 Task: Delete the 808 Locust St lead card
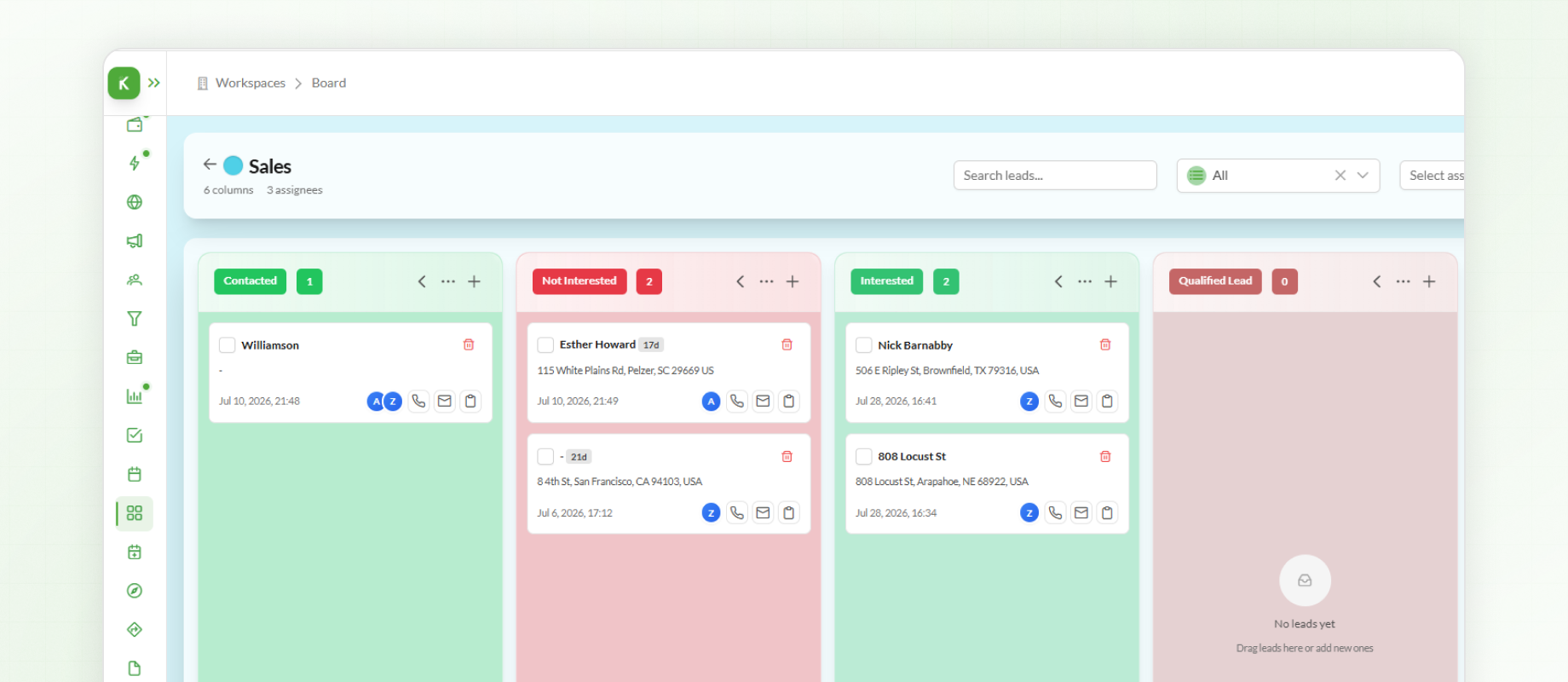[1105, 456]
